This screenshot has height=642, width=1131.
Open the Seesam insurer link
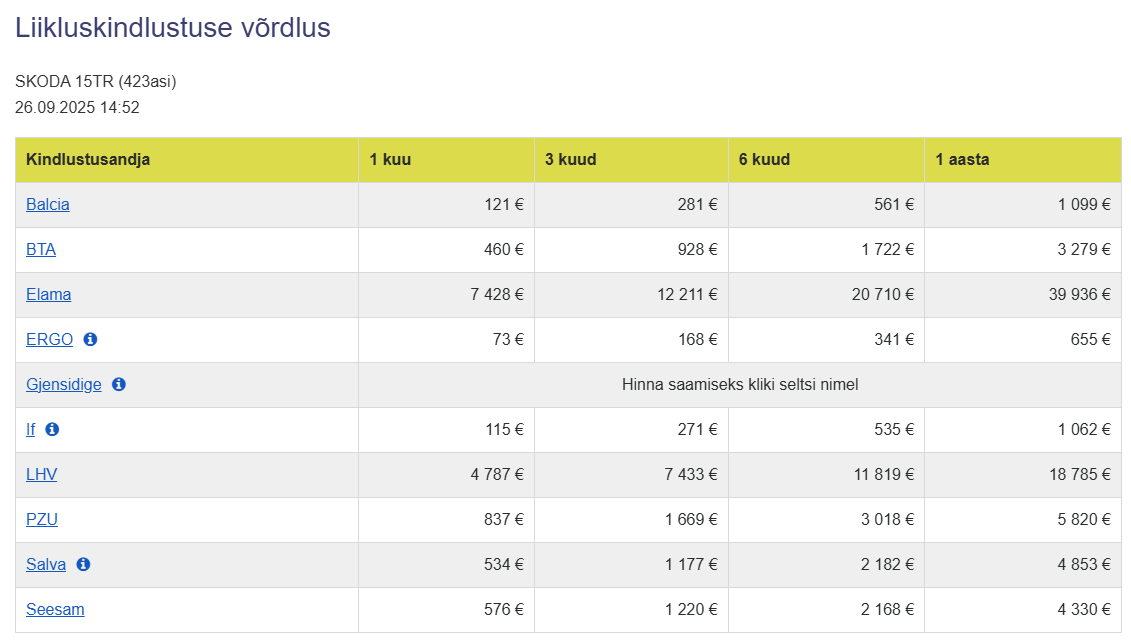(x=55, y=610)
